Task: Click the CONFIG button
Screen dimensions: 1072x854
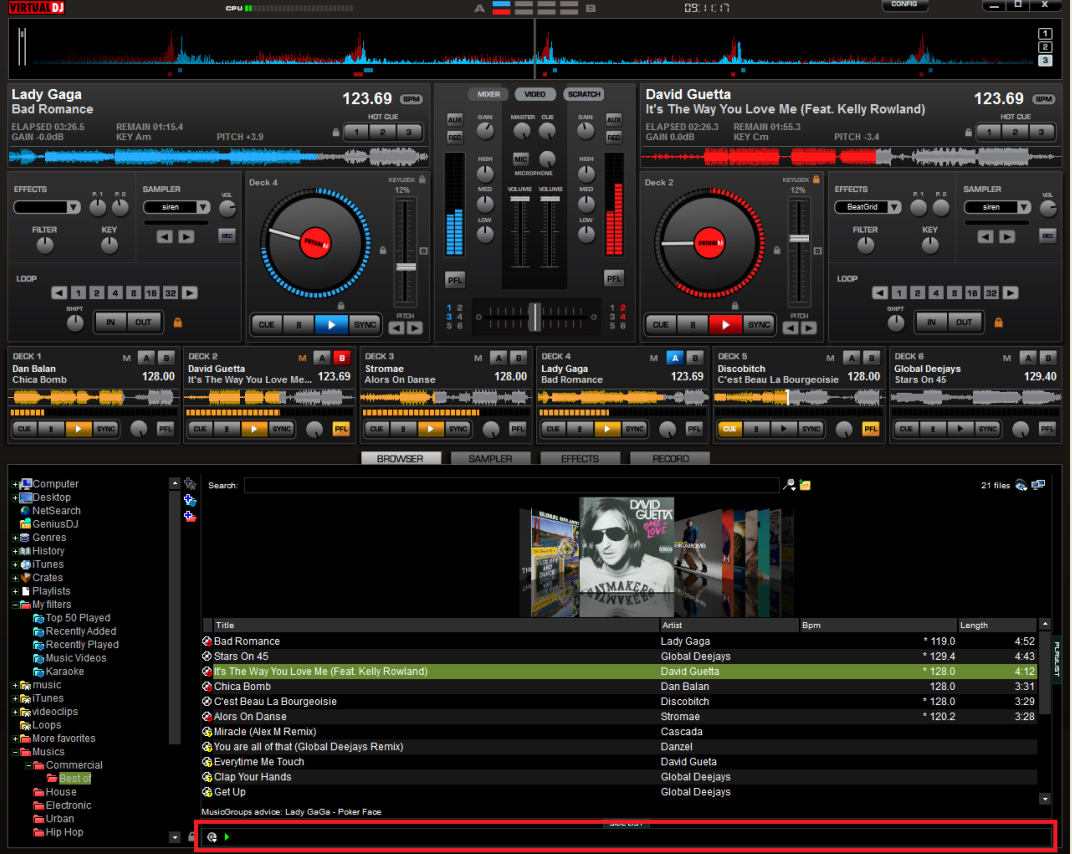Action: [904, 5]
